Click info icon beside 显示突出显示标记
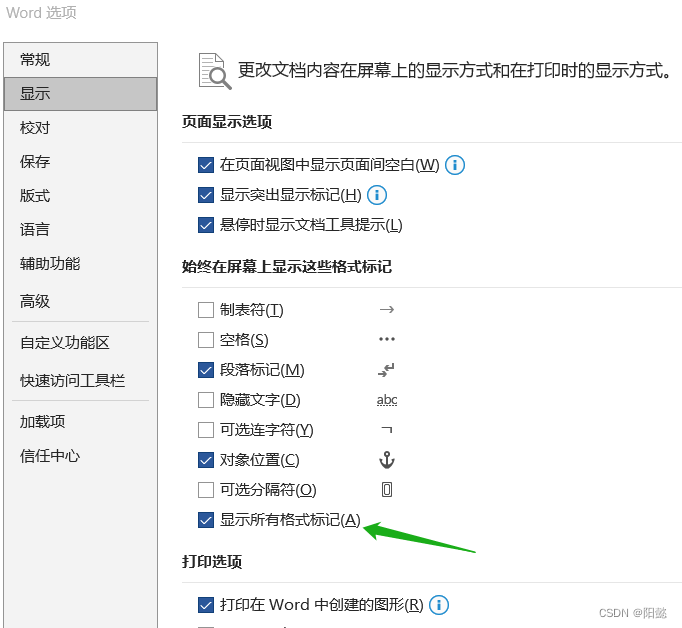Screen dimensions: 682x628 tap(377, 195)
